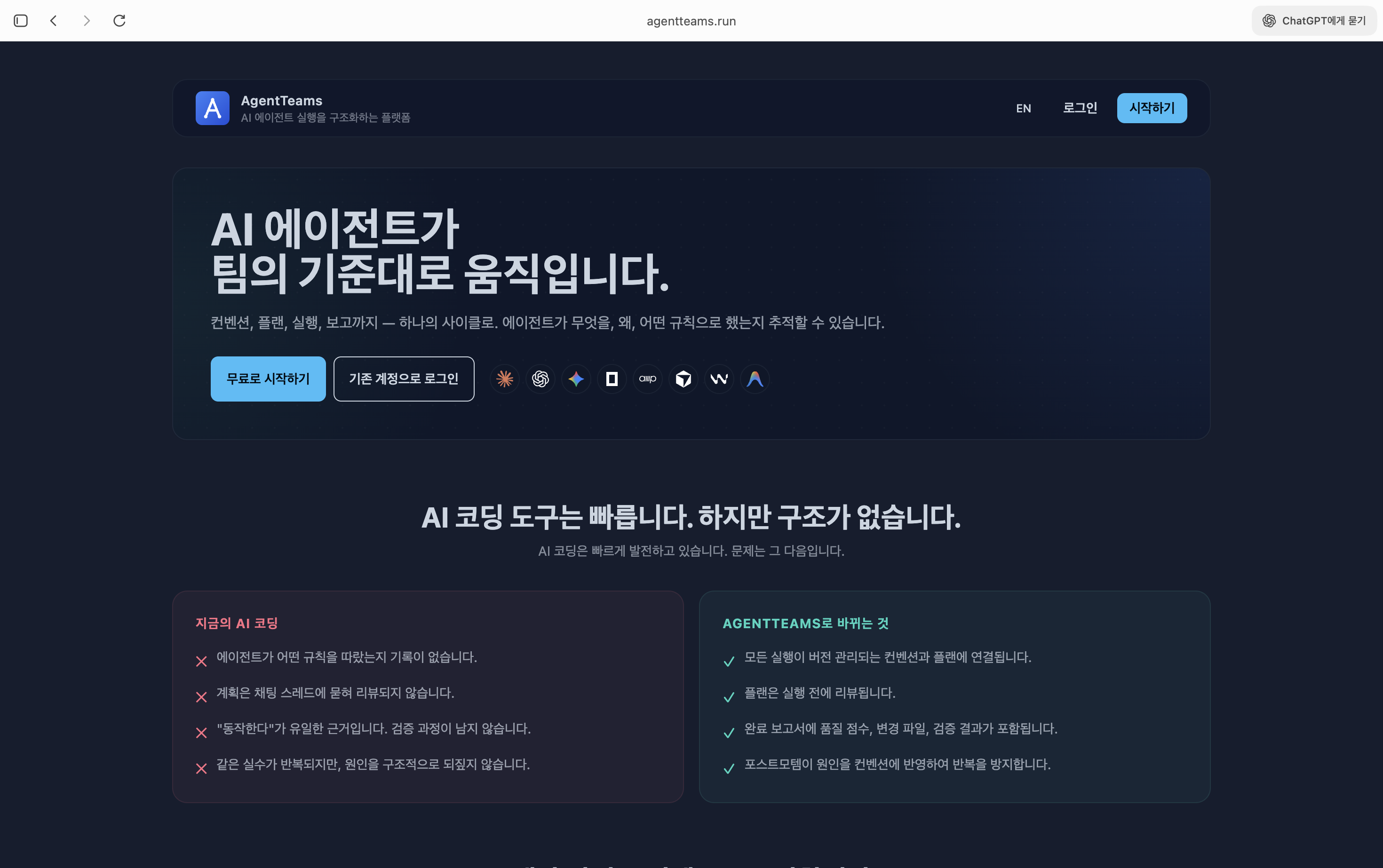
Task: Open the ChatGPT에게 묻기 button
Action: pyautogui.click(x=1313, y=21)
